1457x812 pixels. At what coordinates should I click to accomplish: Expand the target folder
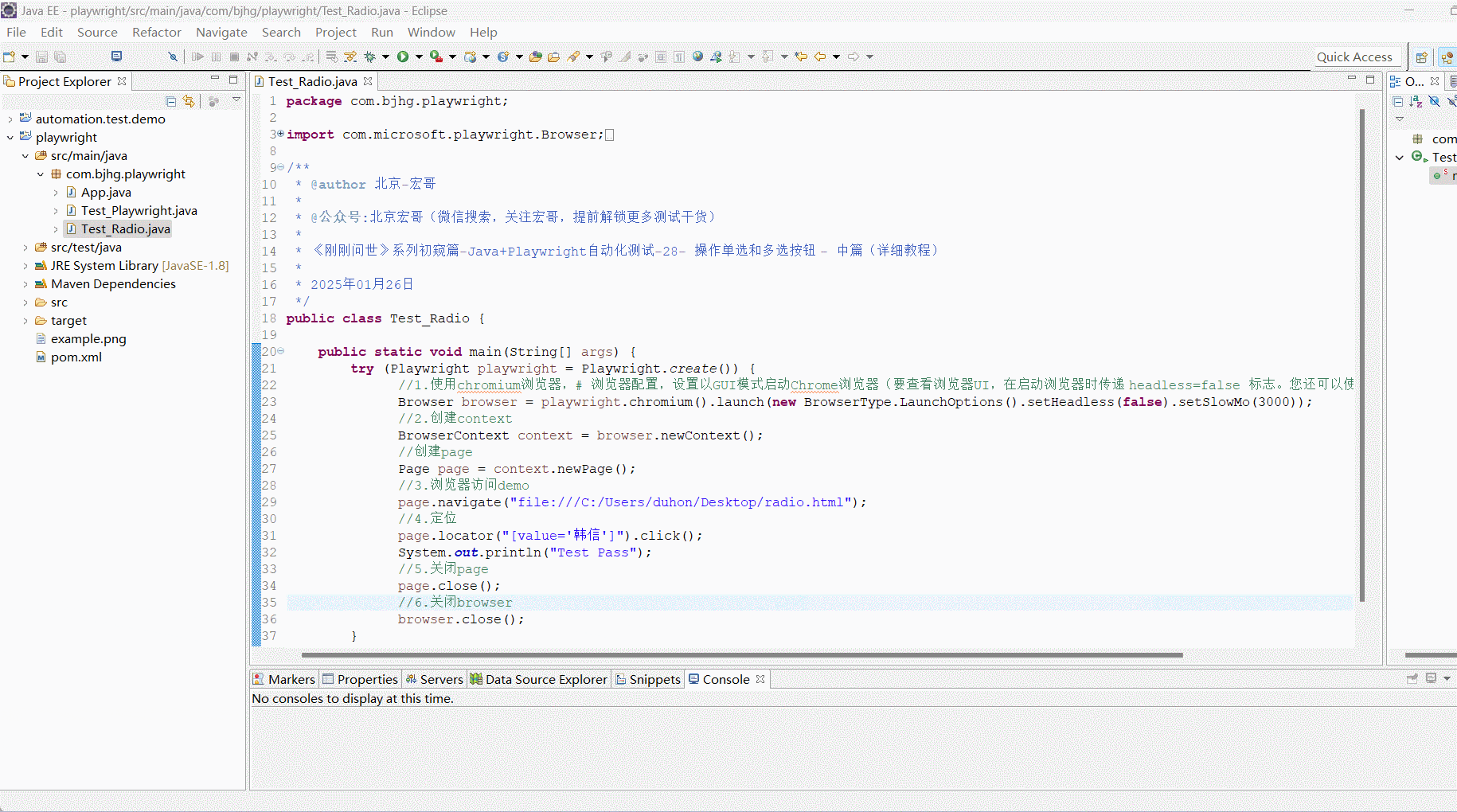pyautogui.click(x=25, y=321)
